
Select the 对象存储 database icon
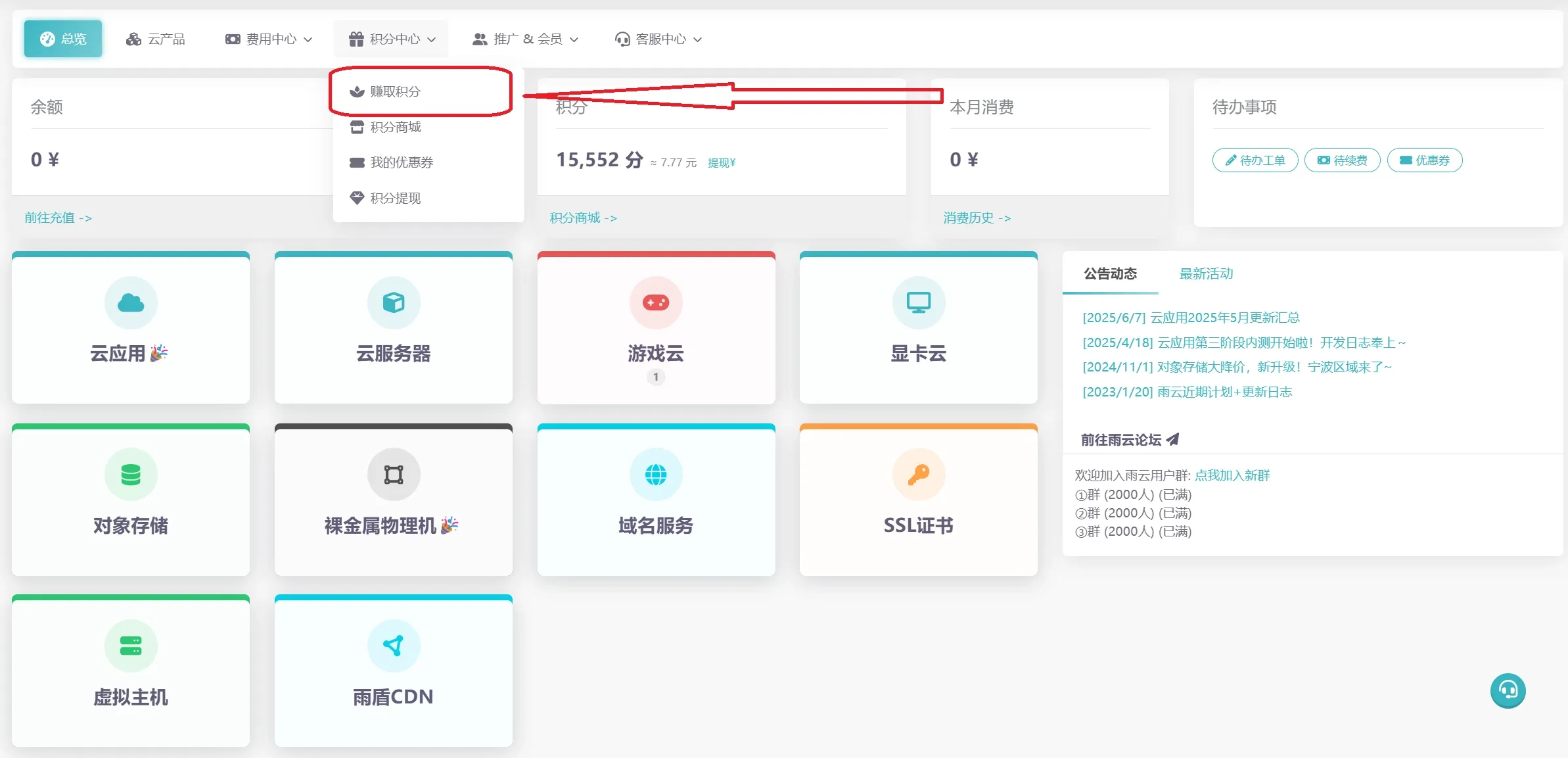point(131,474)
